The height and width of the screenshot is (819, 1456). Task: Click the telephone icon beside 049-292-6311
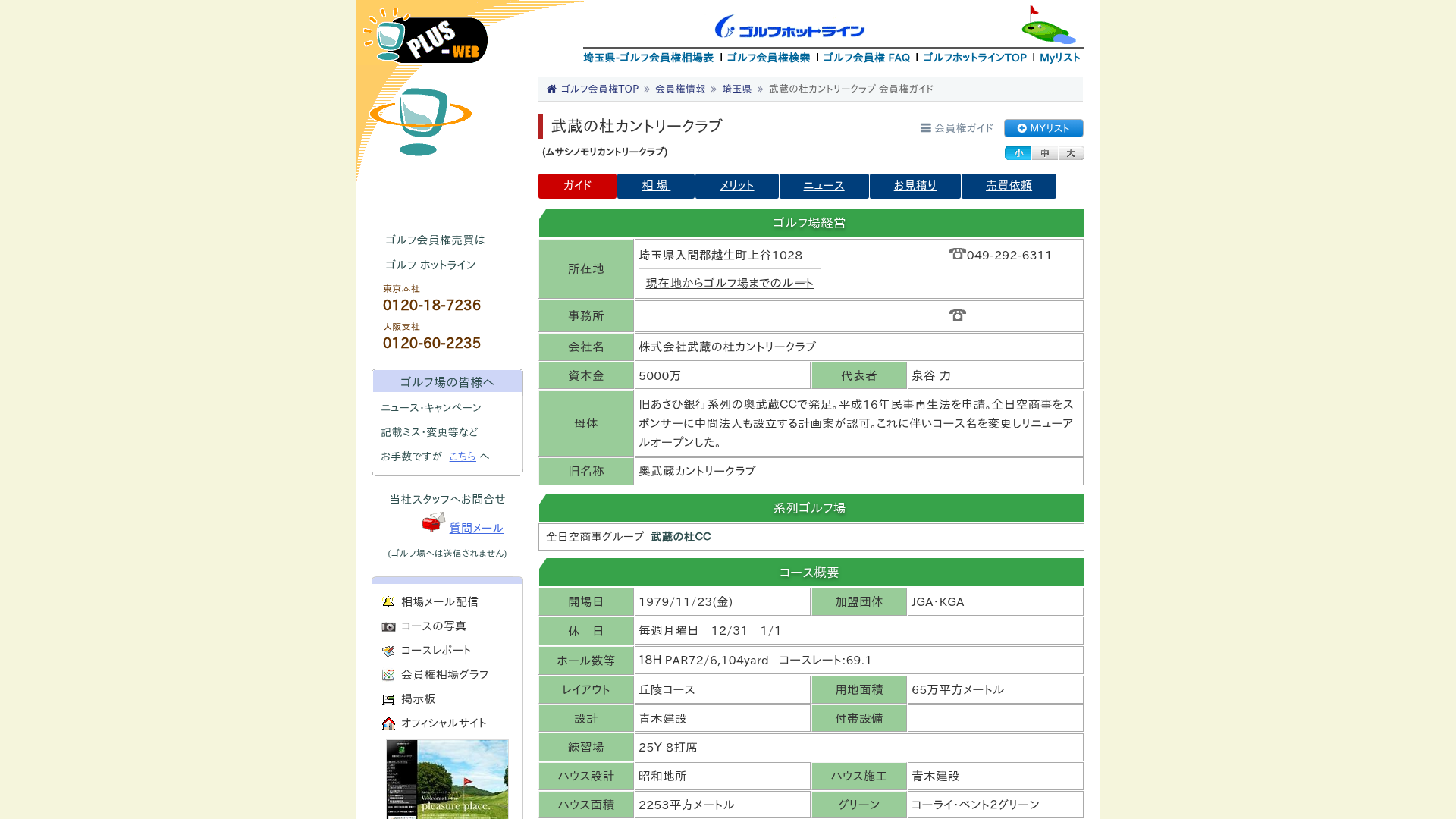click(x=957, y=254)
